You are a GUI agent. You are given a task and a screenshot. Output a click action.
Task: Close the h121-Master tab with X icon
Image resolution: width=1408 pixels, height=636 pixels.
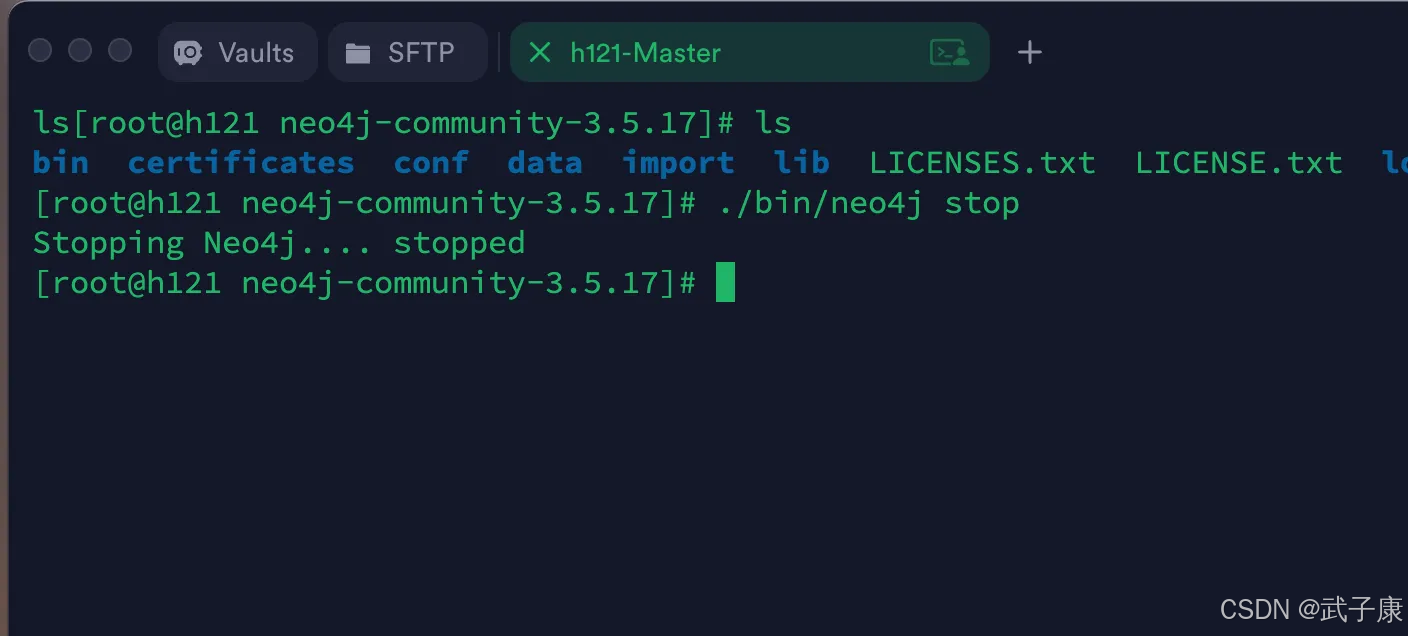click(x=540, y=52)
